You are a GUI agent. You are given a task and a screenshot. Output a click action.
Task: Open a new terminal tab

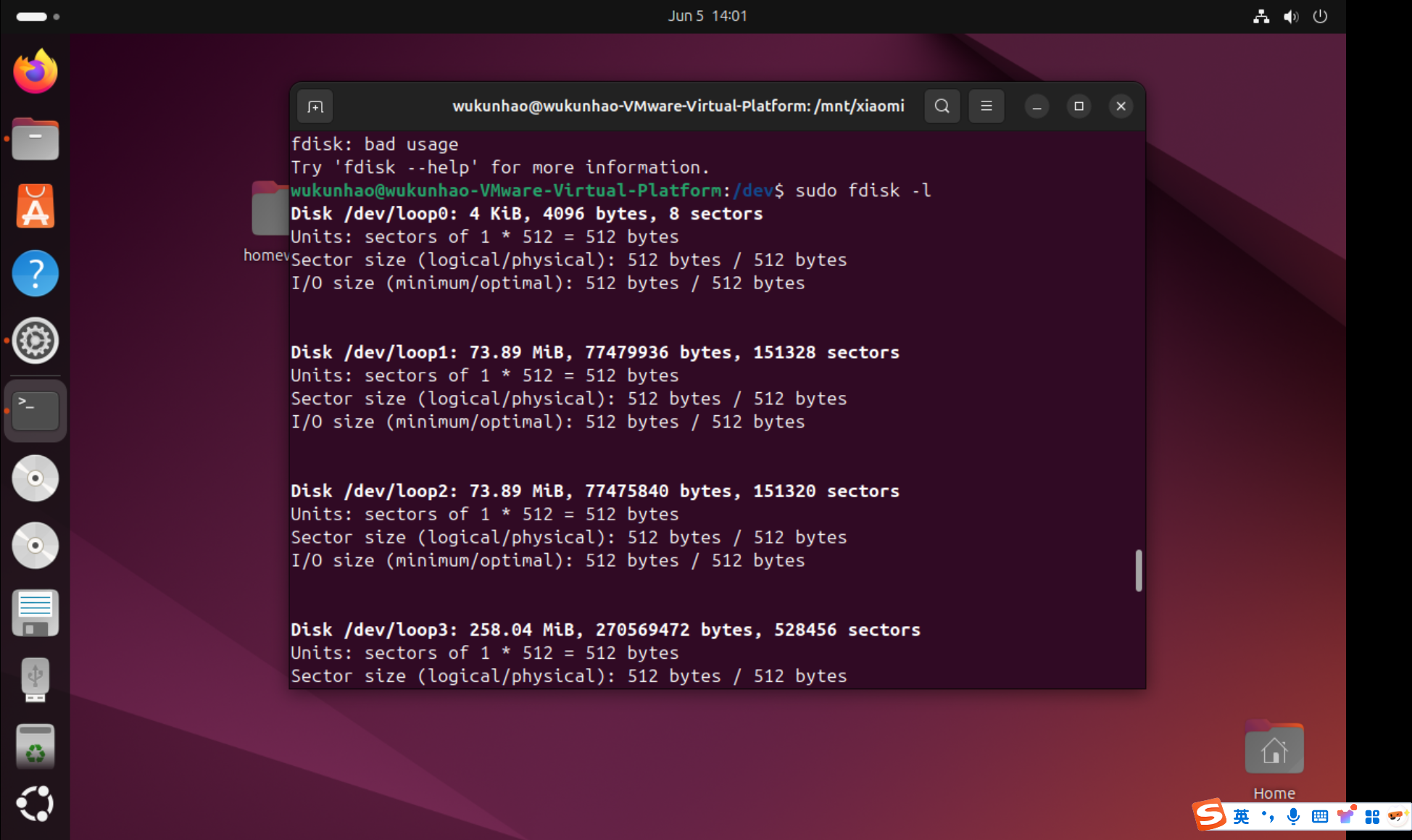[x=315, y=107]
